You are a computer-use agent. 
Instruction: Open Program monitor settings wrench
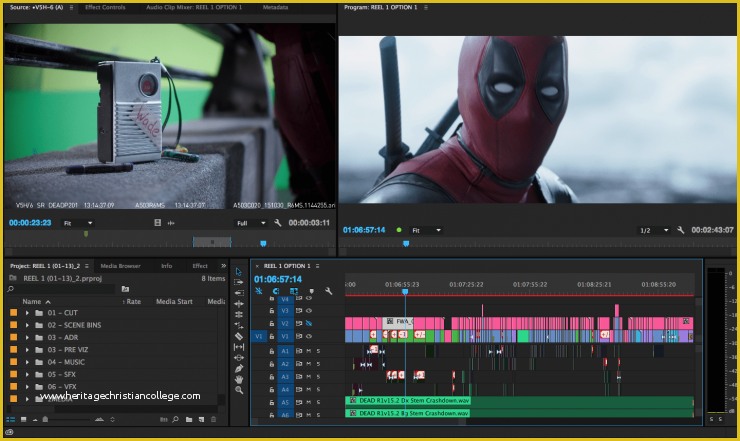[681, 230]
